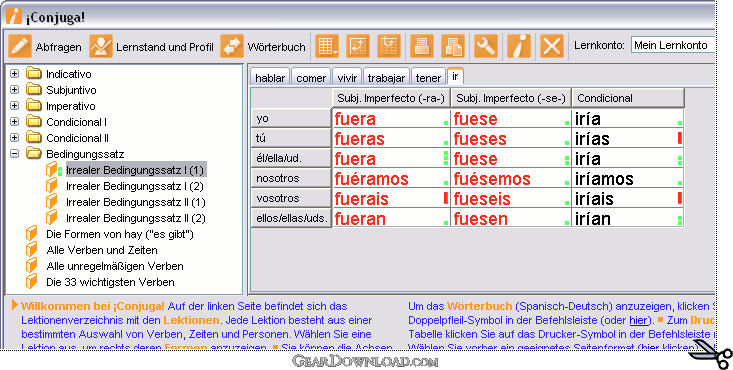
Task: Click the Abfragen pencil icon
Action: (20, 46)
